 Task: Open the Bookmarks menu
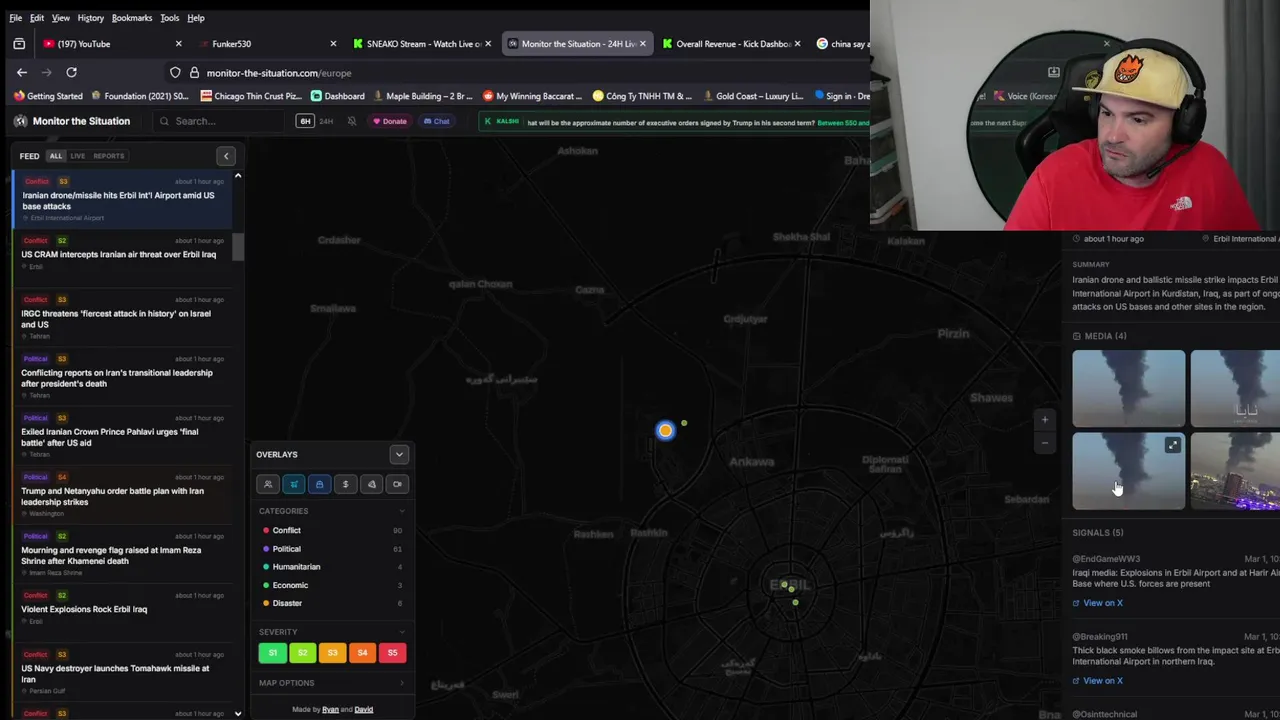coord(132,18)
